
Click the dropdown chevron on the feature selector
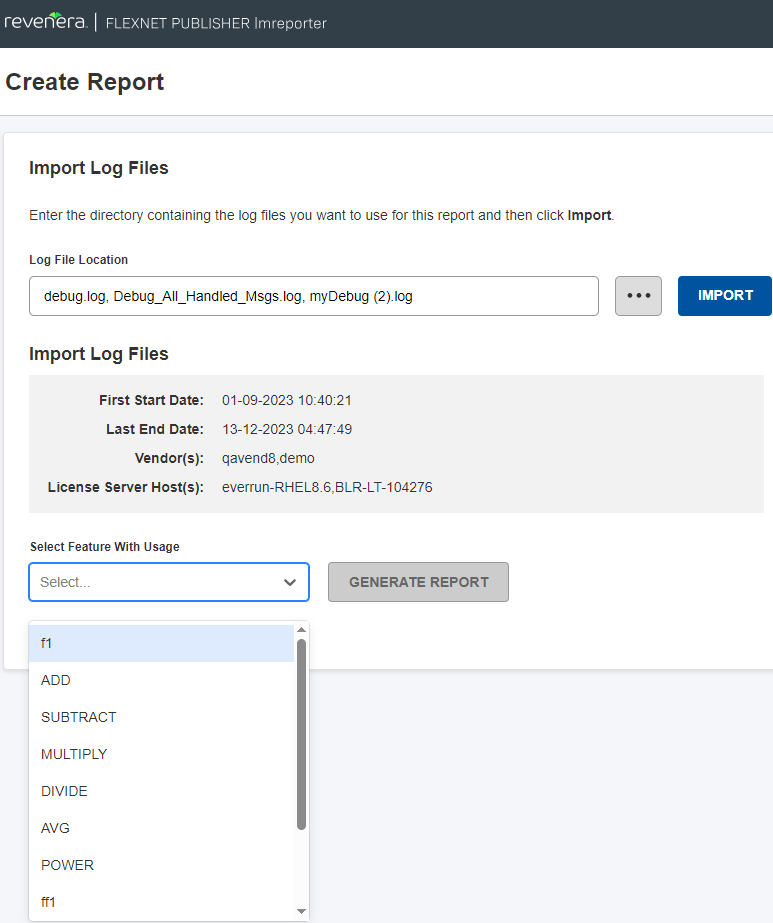[x=290, y=582]
